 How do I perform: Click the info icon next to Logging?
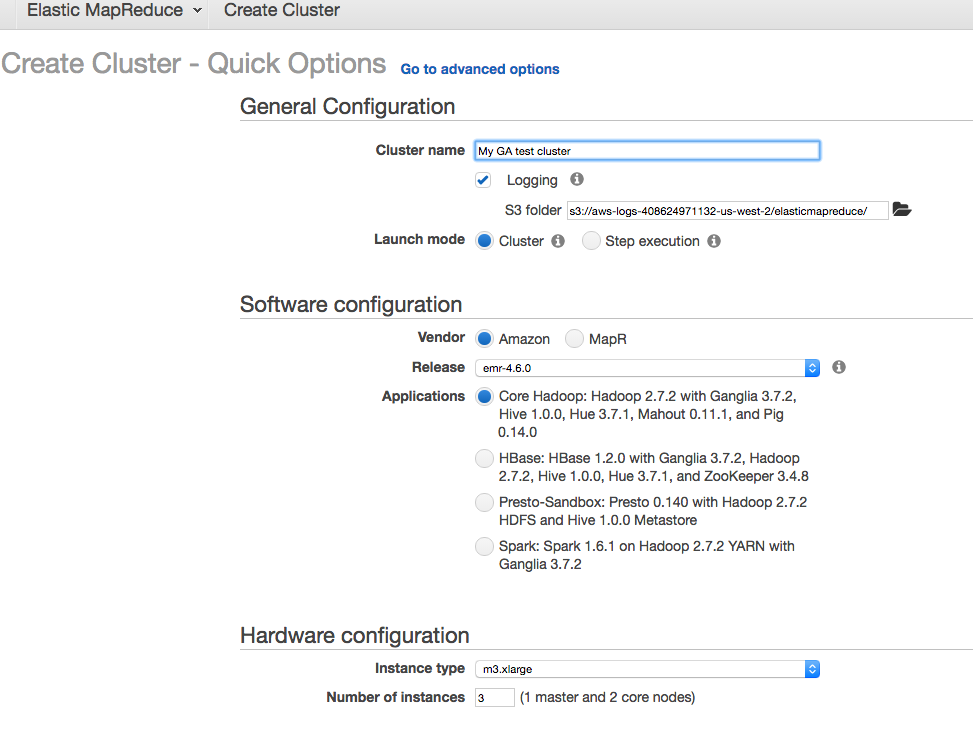click(x=576, y=180)
